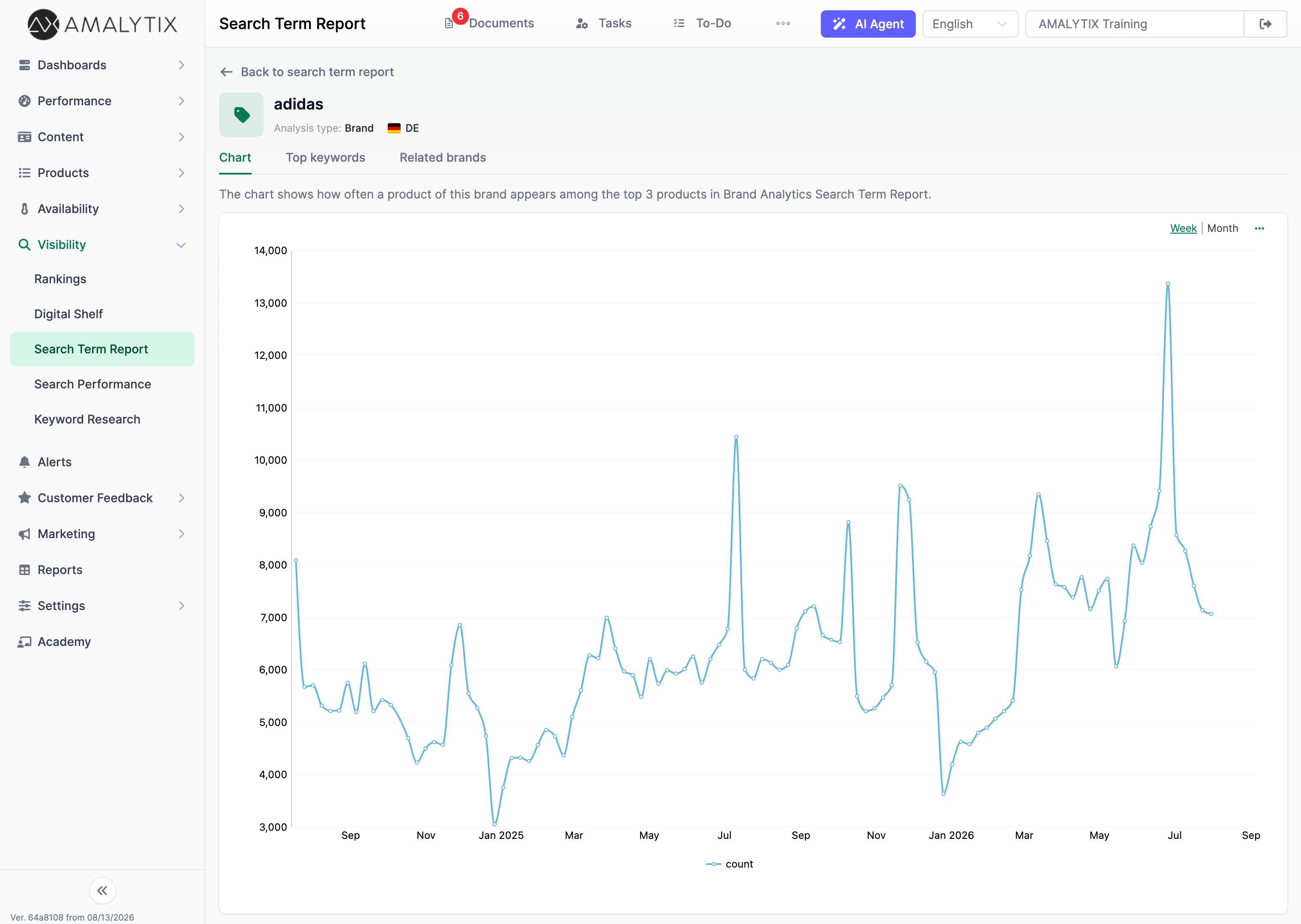Expand the Content menu chevron
The image size is (1301, 924).
pyautogui.click(x=181, y=136)
